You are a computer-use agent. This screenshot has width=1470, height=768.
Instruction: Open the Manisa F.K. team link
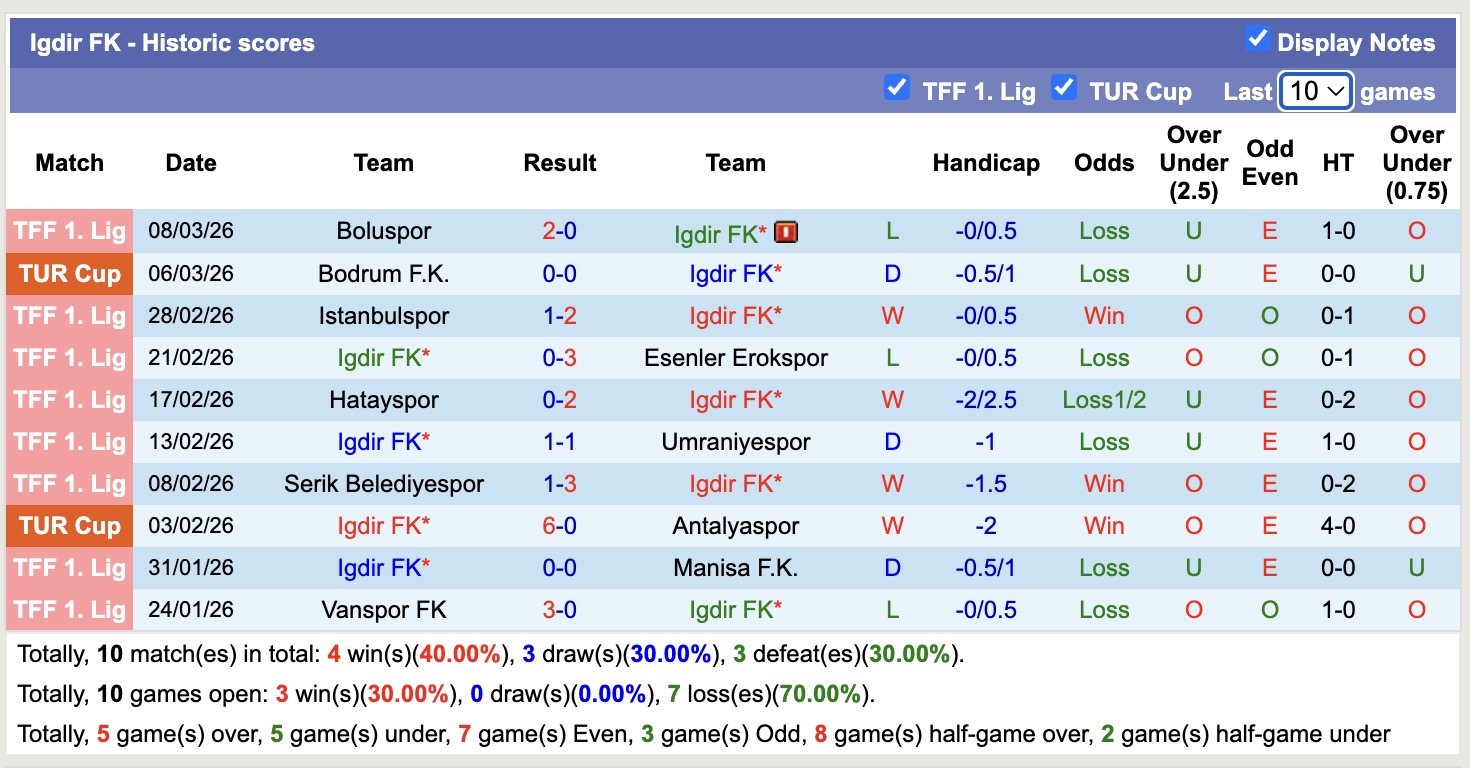(x=736, y=568)
